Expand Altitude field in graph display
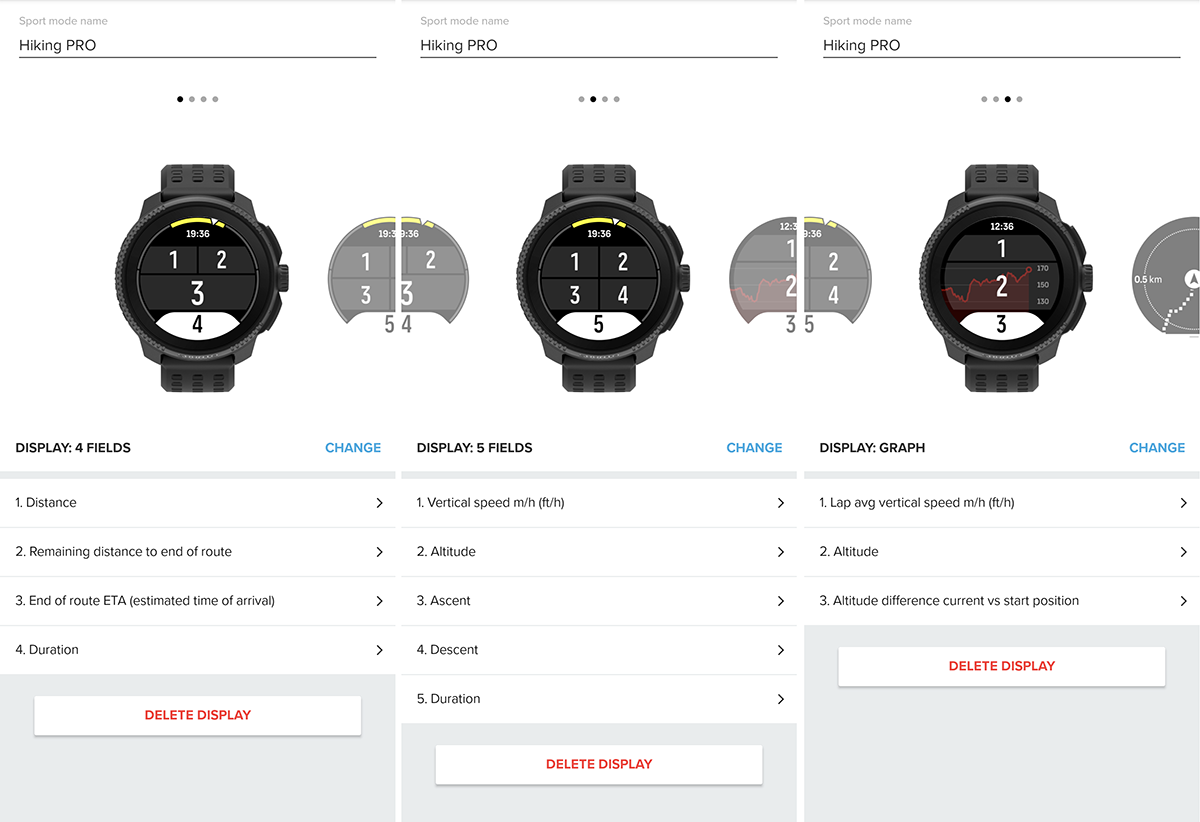Image resolution: width=1200 pixels, height=822 pixels. [1002, 552]
